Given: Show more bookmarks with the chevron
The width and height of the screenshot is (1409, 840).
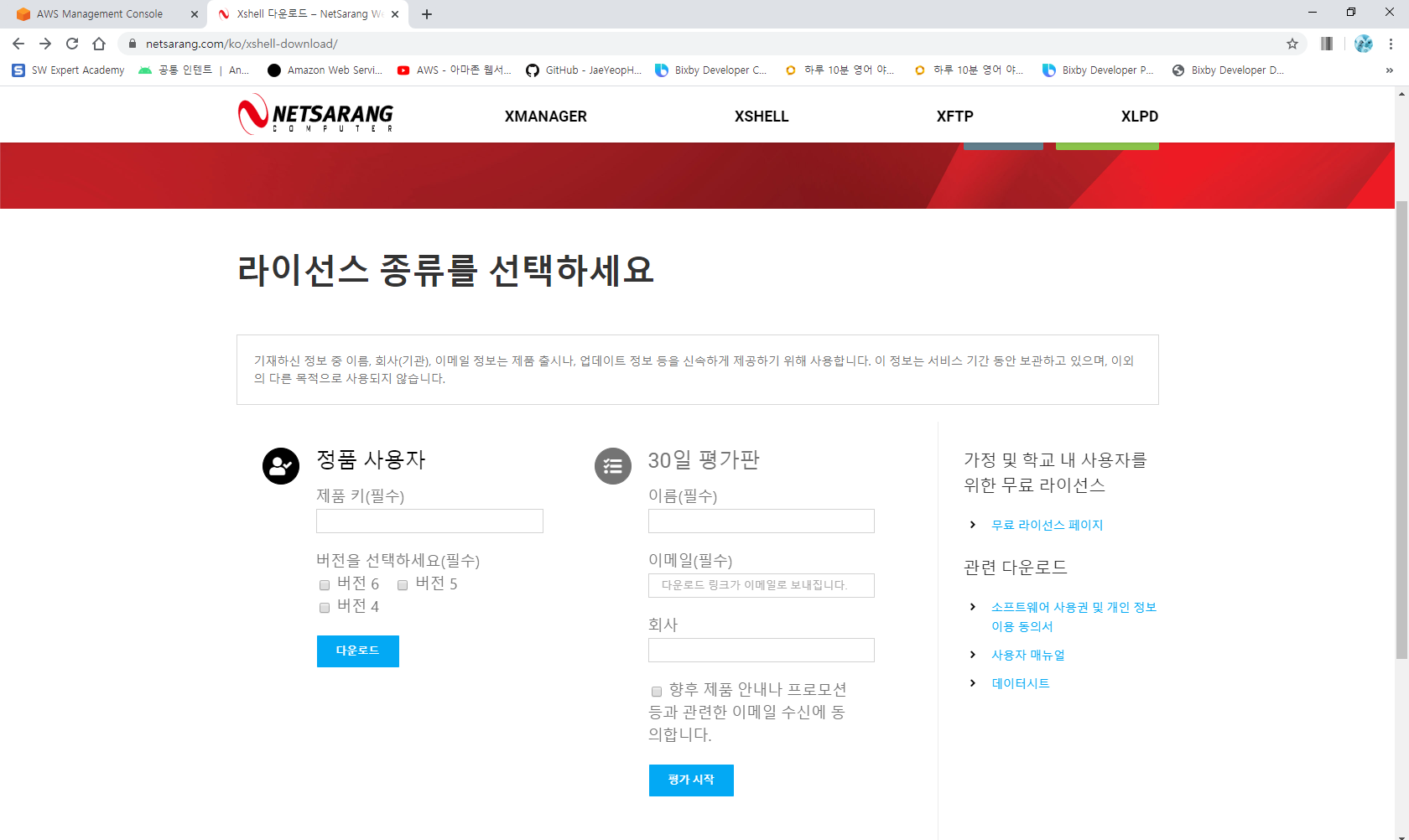Looking at the screenshot, I should [x=1389, y=70].
